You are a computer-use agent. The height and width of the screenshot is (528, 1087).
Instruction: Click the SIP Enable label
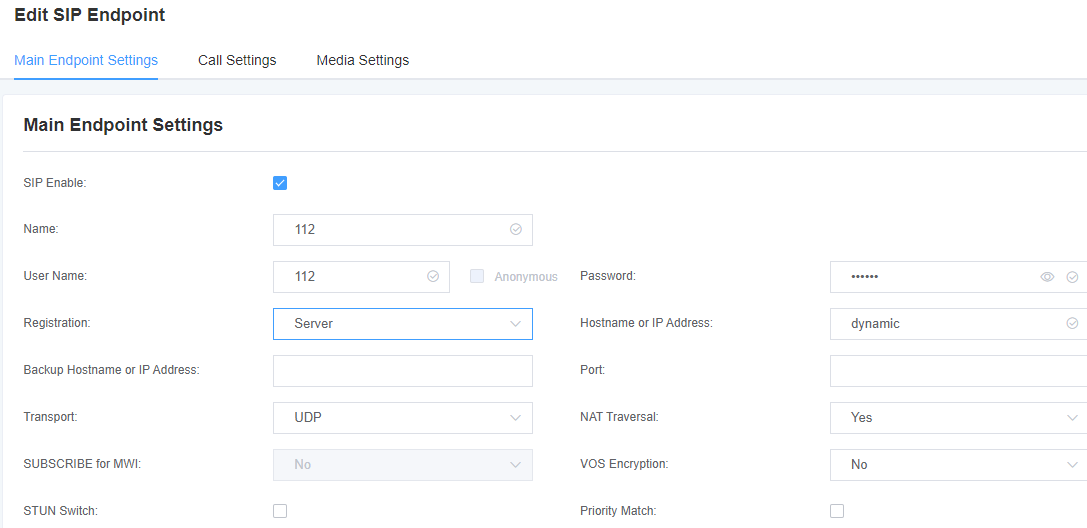pos(55,184)
